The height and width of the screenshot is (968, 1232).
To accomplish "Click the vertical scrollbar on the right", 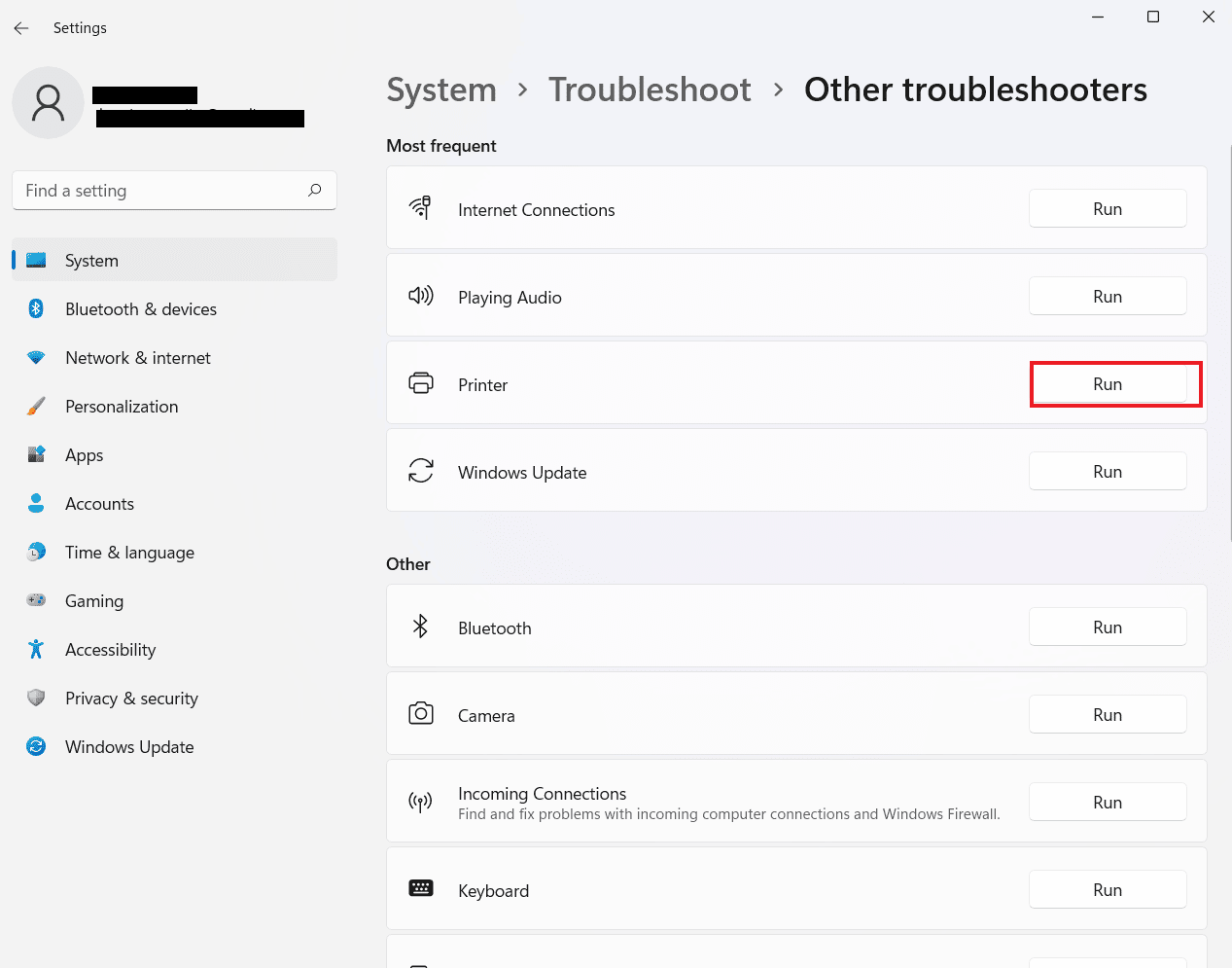I will point(1229,342).
